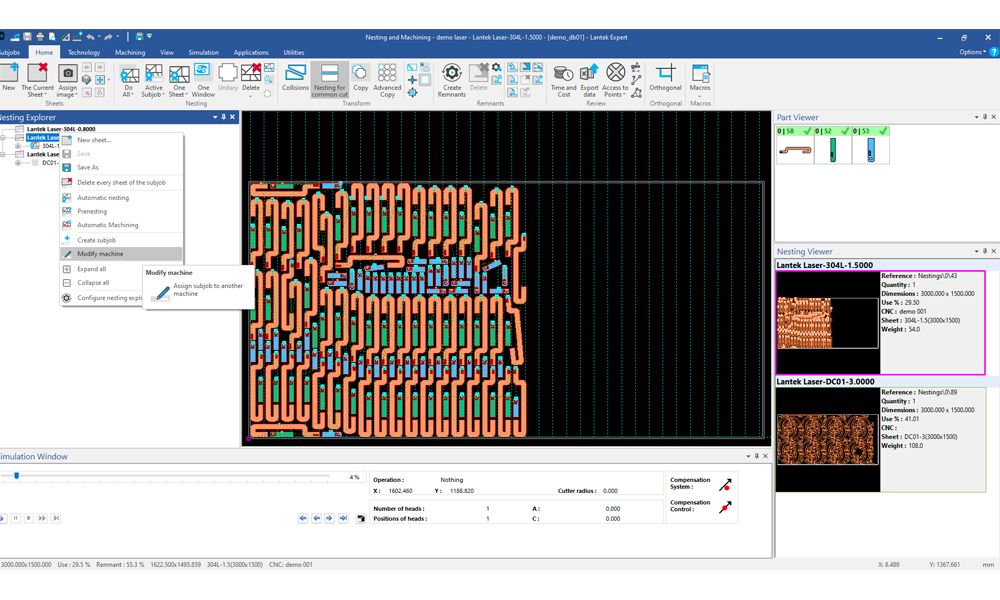Pin the Nesting Explorer panel
The width and height of the screenshot is (1000, 600).
tap(223, 117)
